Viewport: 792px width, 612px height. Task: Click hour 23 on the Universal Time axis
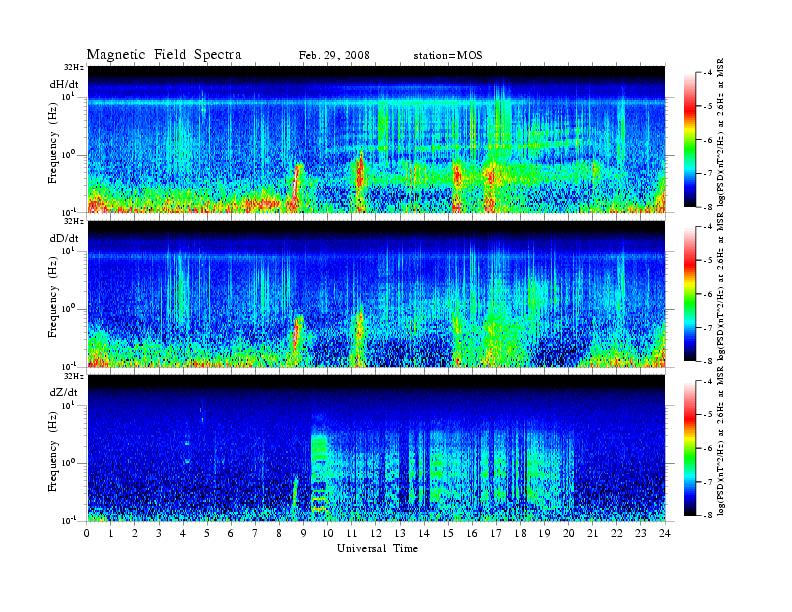tap(640, 533)
